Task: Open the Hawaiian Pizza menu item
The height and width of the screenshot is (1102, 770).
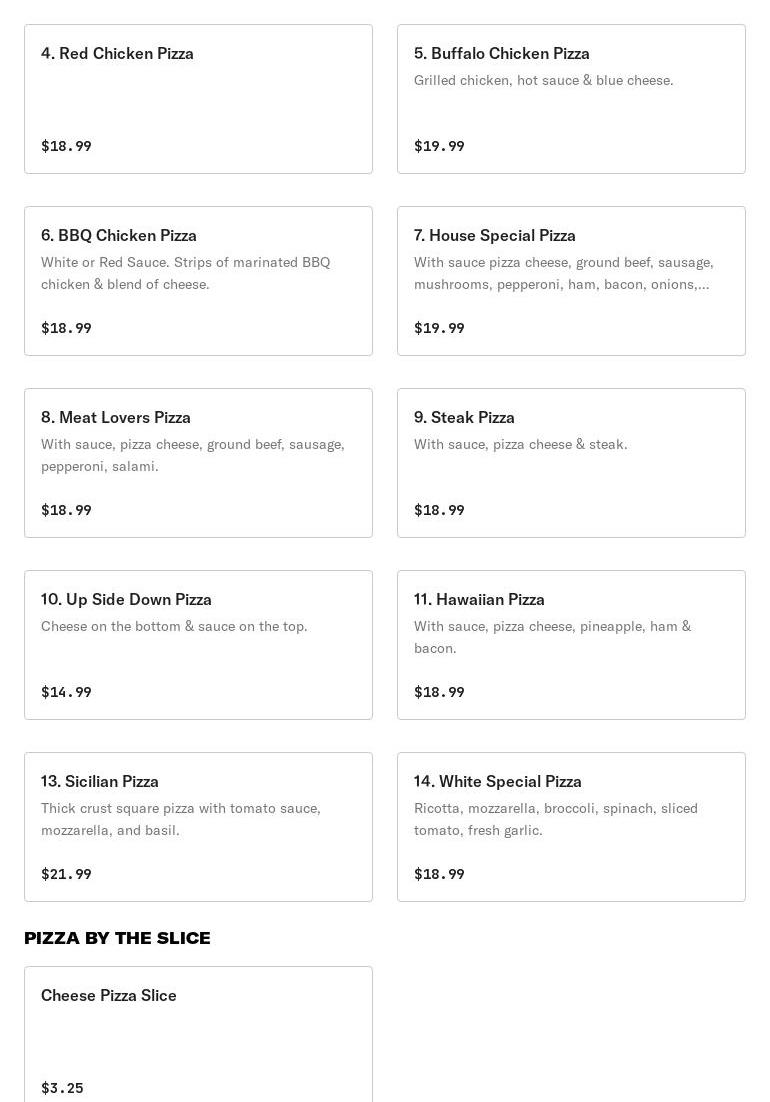Action: 571,645
